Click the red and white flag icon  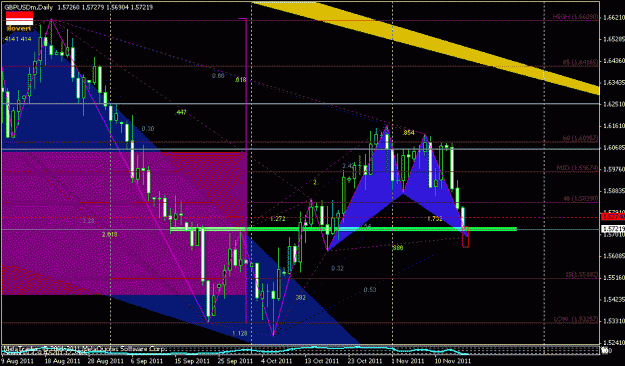pyautogui.click(x=20, y=18)
